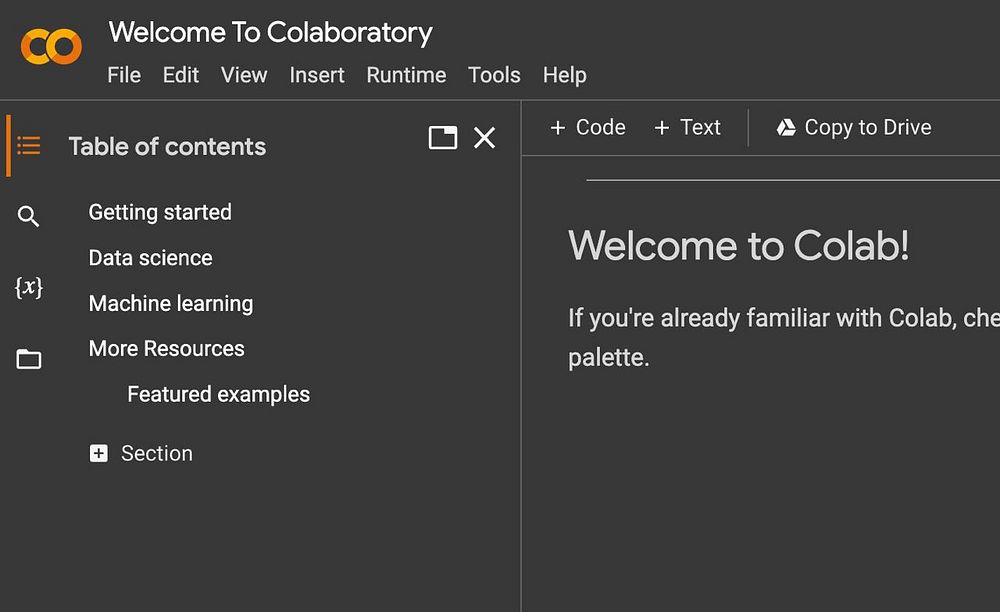Pop out Table of contents into new tab
This screenshot has width=1000, height=612.
[x=442, y=138]
